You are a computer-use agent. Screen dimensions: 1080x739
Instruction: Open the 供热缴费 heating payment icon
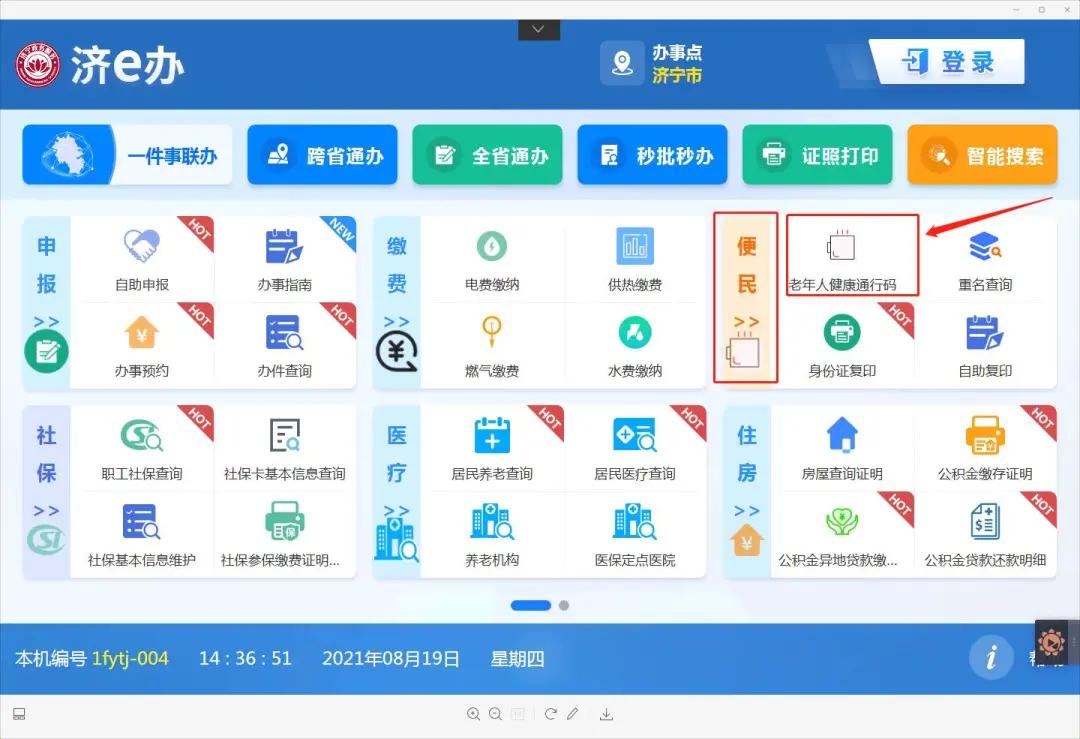click(x=634, y=246)
